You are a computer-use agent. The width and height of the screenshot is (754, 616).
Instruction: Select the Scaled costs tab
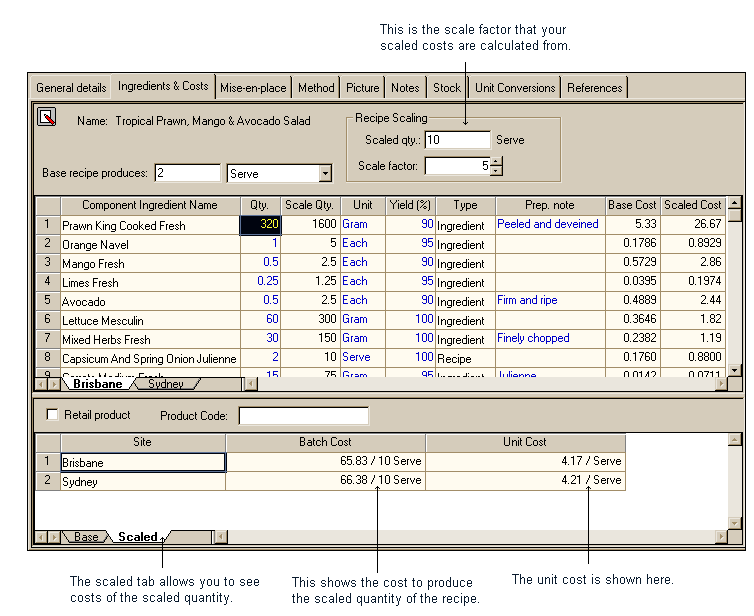[x=138, y=537]
